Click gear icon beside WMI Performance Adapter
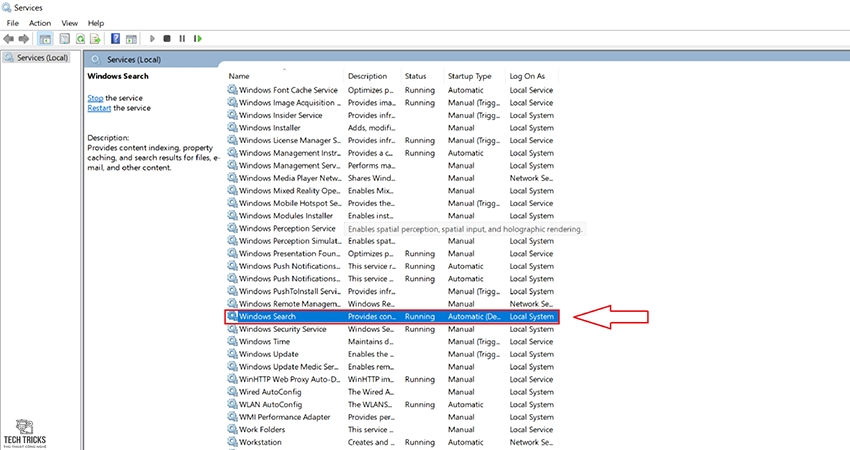The width and height of the screenshot is (850, 450). pyautogui.click(x=233, y=417)
